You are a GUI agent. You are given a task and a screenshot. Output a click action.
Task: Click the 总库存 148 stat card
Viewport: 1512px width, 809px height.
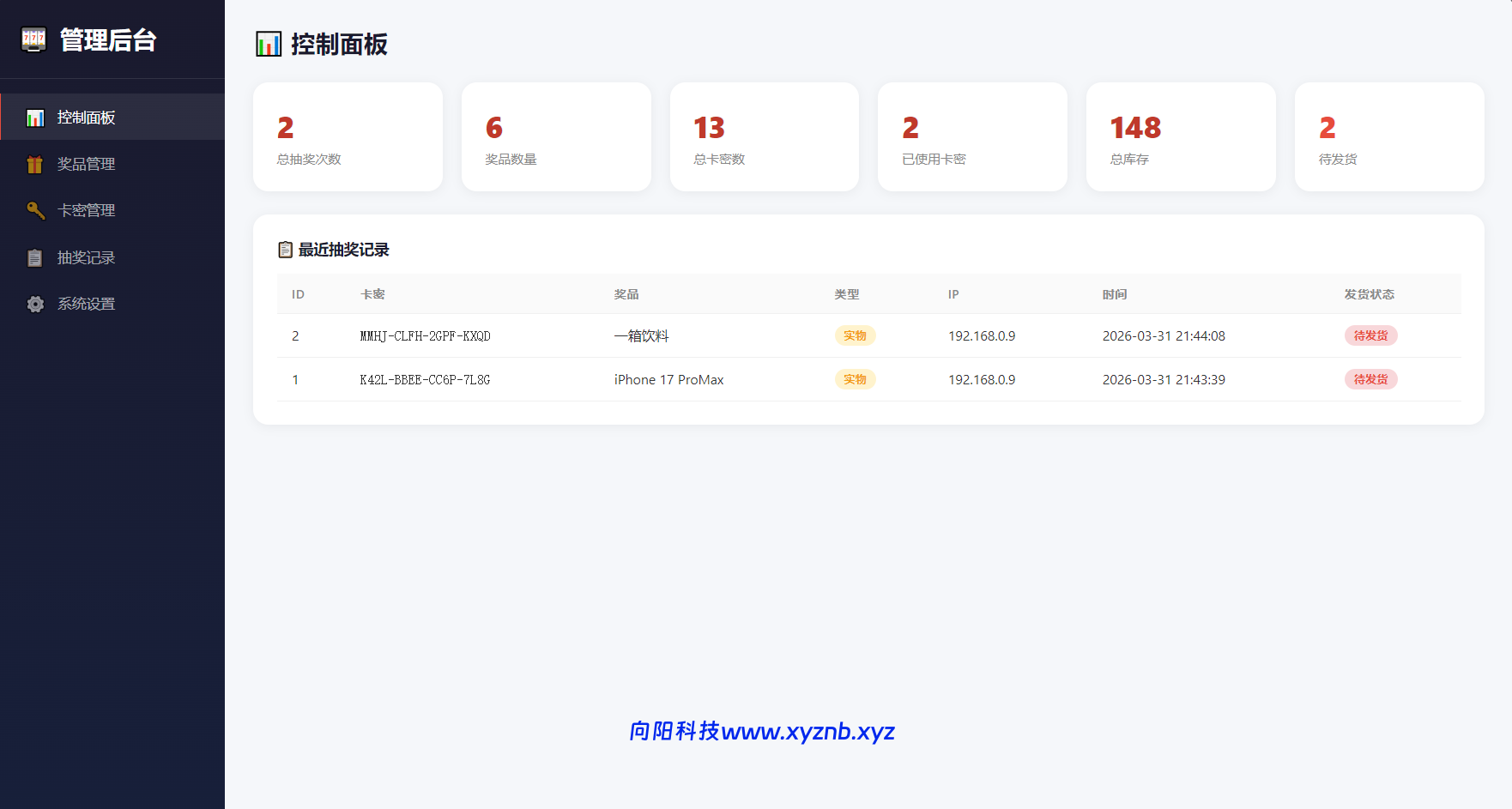1181,136
